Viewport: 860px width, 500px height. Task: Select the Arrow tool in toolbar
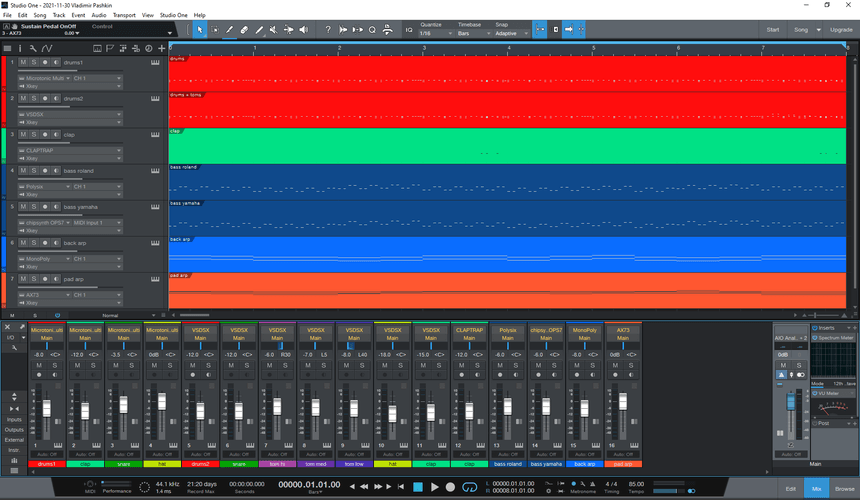tap(200, 30)
